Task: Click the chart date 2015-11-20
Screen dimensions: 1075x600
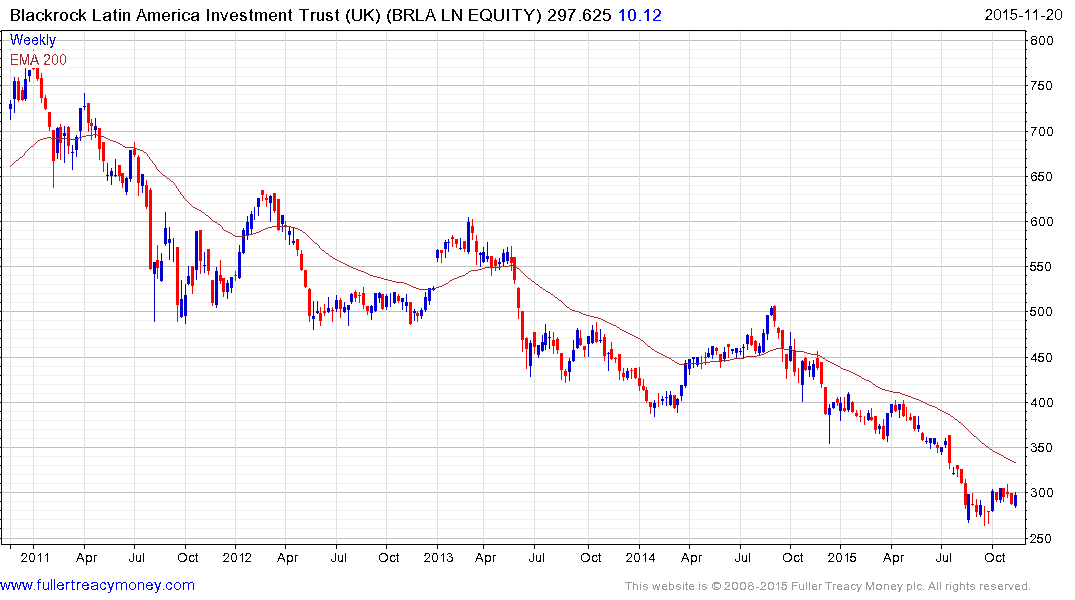Action: (1024, 15)
